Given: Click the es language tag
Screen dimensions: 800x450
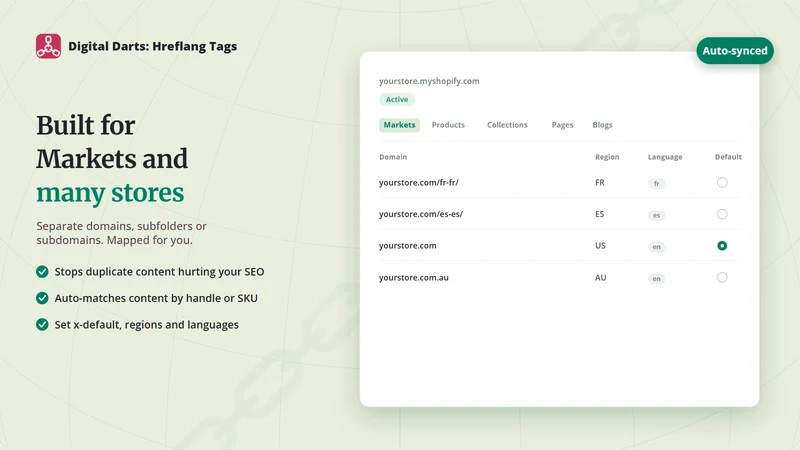Looking at the screenshot, I should tap(657, 215).
